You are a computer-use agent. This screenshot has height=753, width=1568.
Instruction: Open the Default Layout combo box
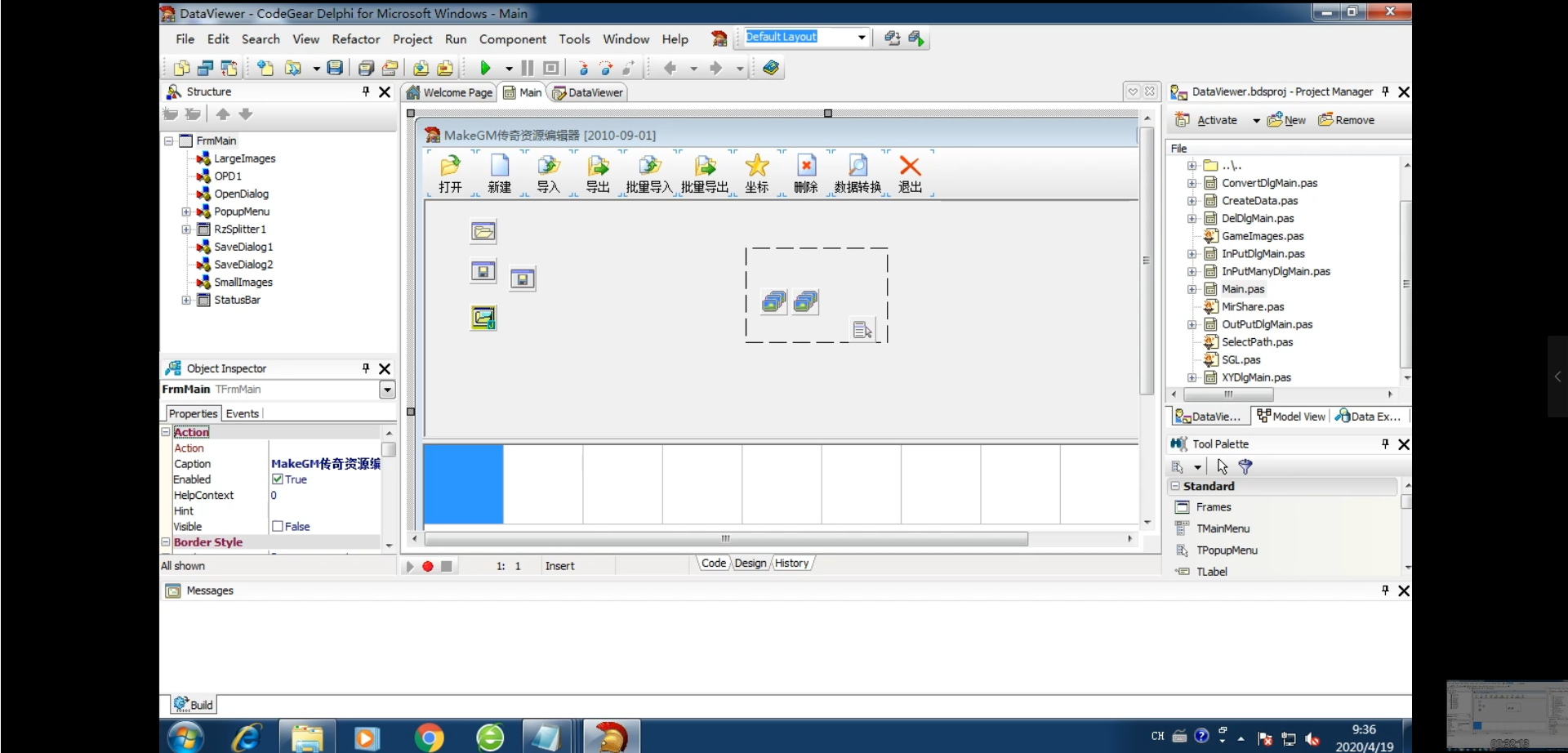[862, 37]
